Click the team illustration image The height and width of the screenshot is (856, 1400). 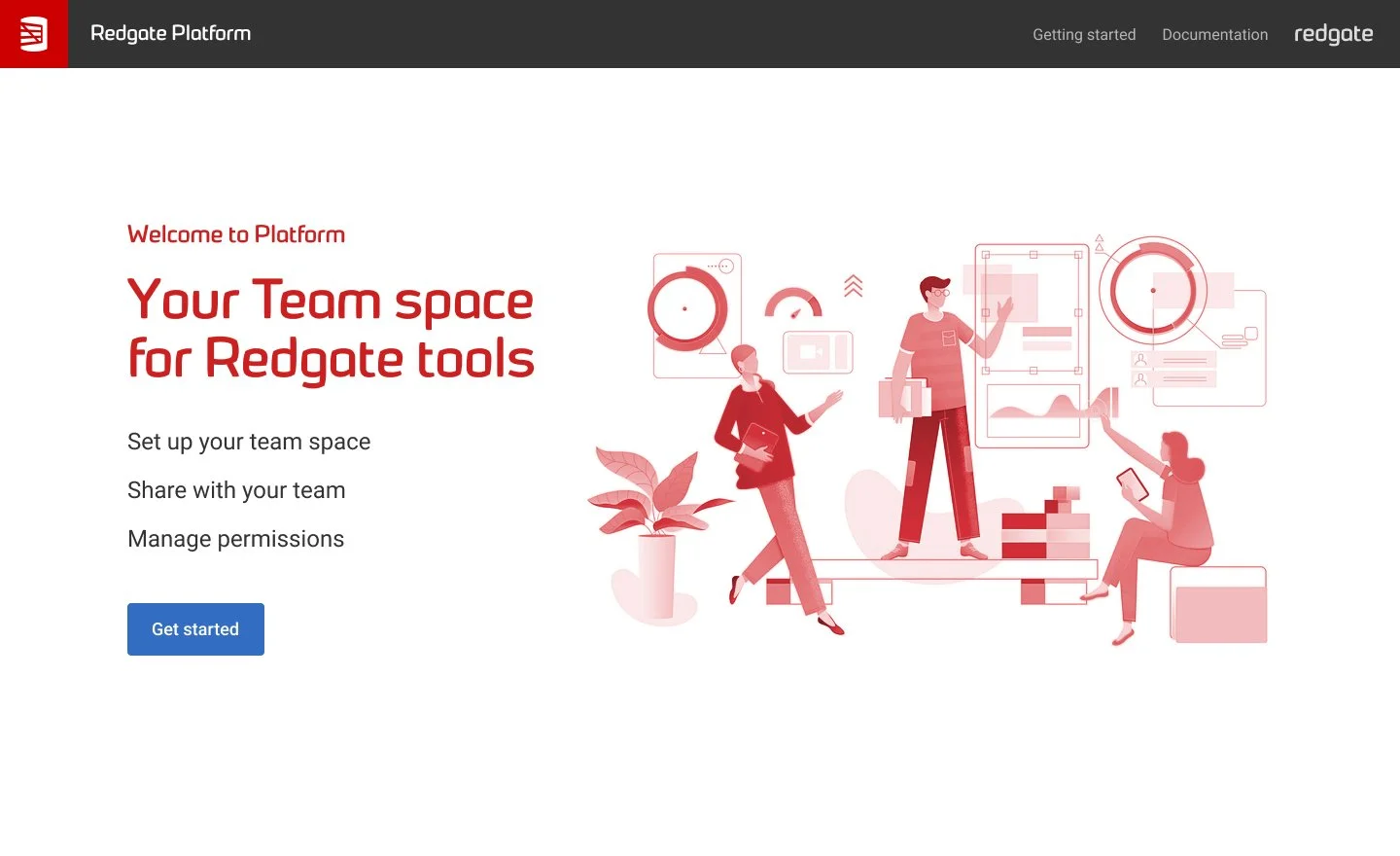[927, 440]
